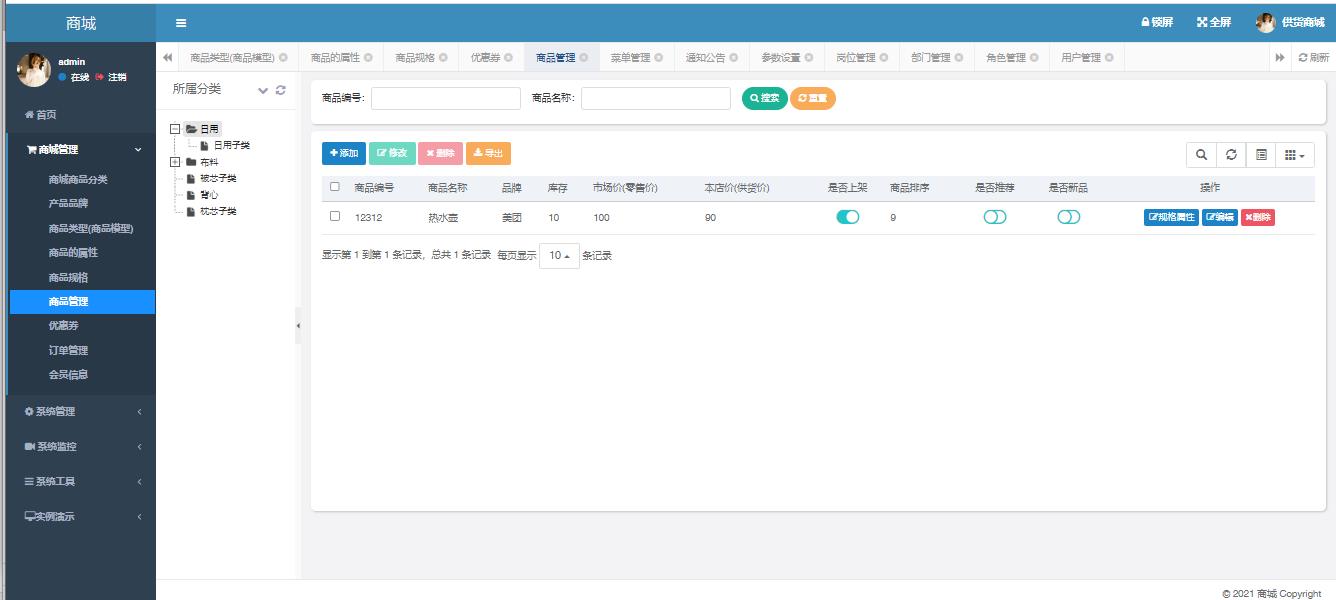Open 订单管理 in the sidebar menu

pyautogui.click(x=68, y=350)
